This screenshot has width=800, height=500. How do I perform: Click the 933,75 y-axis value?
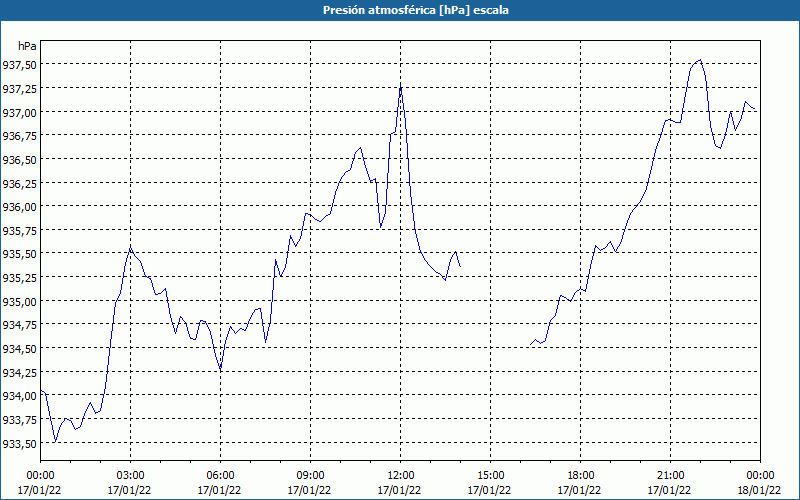tap(19, 420)
